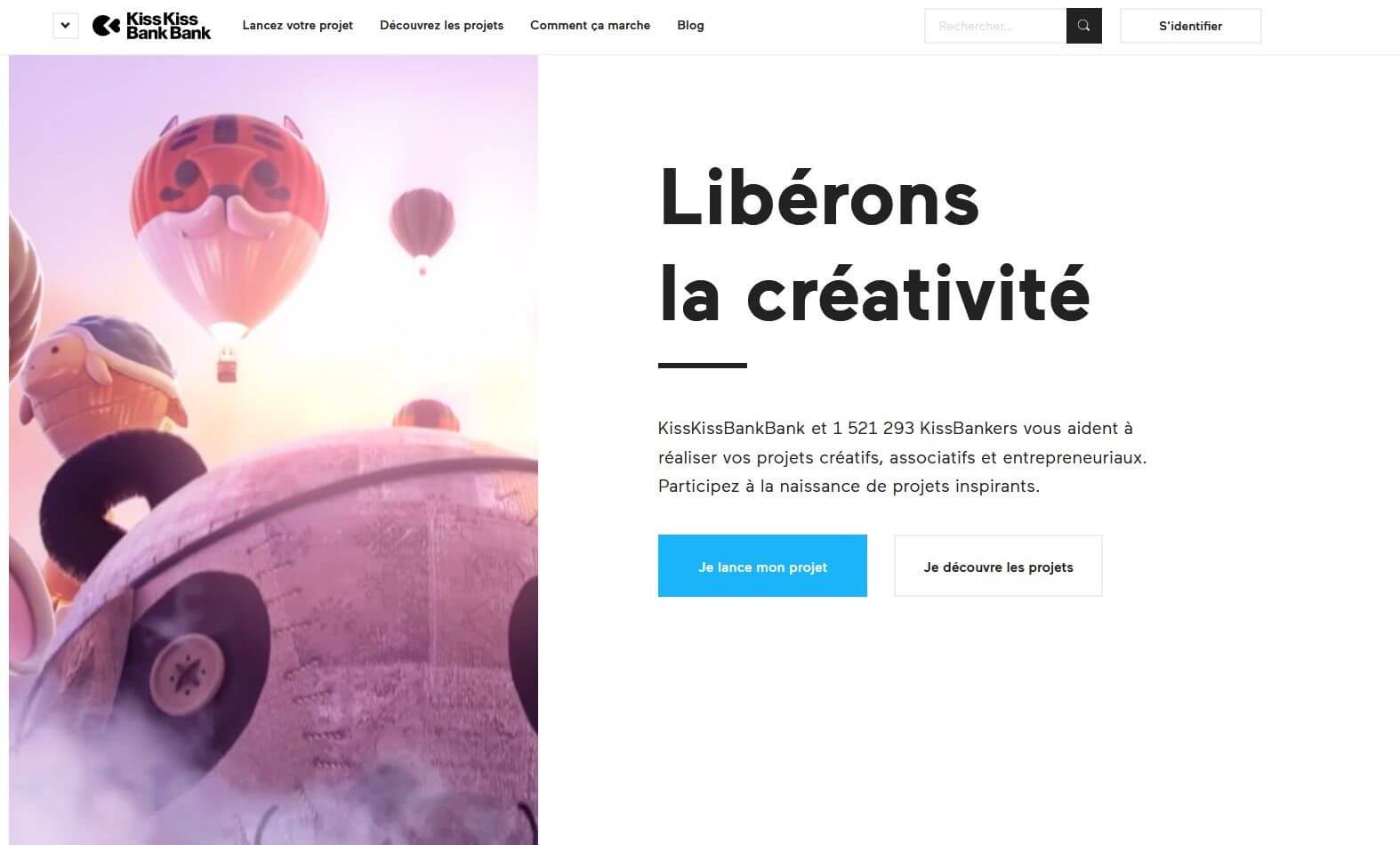Click the KissKiss BankBank logo wordmark
The height and width of the screenshot is (845, 1400).
click(168, 26)
